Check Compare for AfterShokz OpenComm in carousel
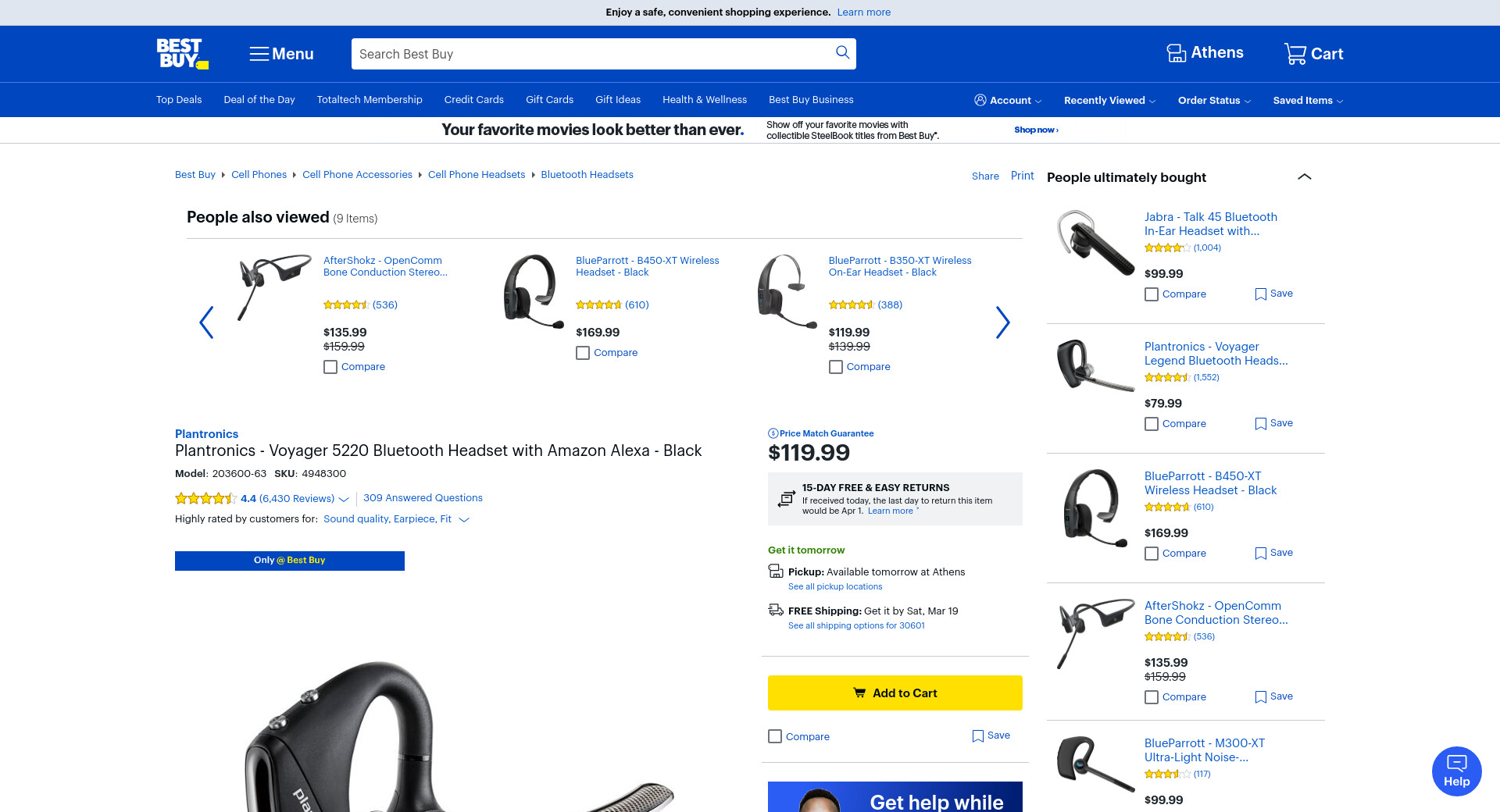The width and height of the screenshot is (1500, 812). pos(330,367)
